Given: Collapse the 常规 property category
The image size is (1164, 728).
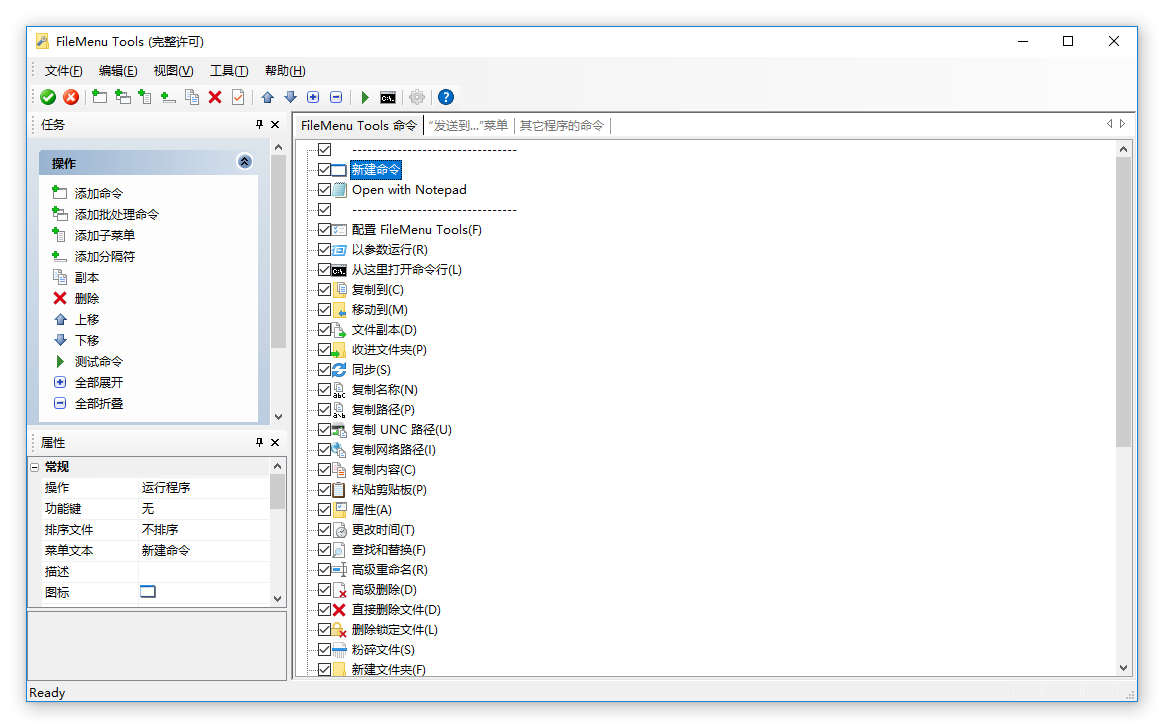Looking at the screenshot, I should (x=35, y=467).
